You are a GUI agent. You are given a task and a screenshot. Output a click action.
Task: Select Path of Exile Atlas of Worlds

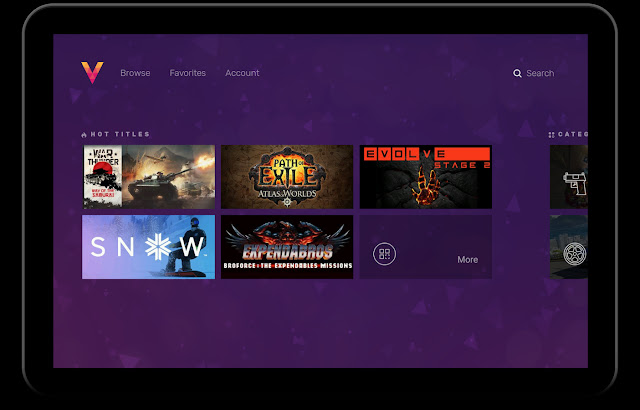pos(287,177)
